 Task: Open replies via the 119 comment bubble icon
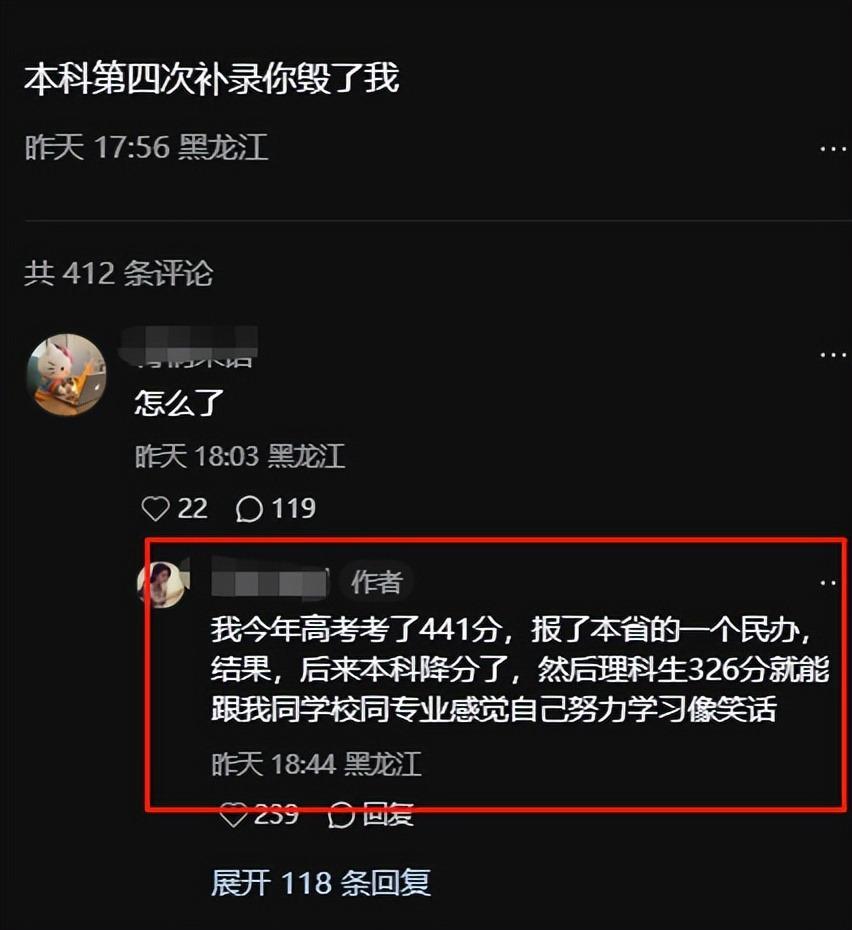249,509
